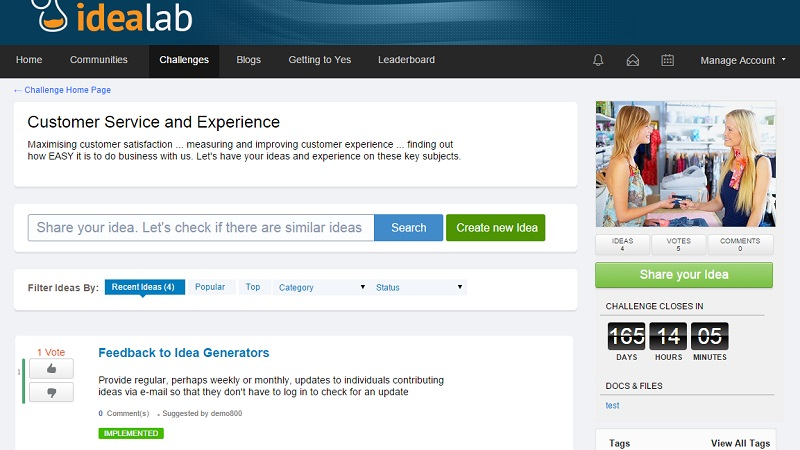
Task: Go to Communities in the navigation bar
Action: (x=99, y=60)
